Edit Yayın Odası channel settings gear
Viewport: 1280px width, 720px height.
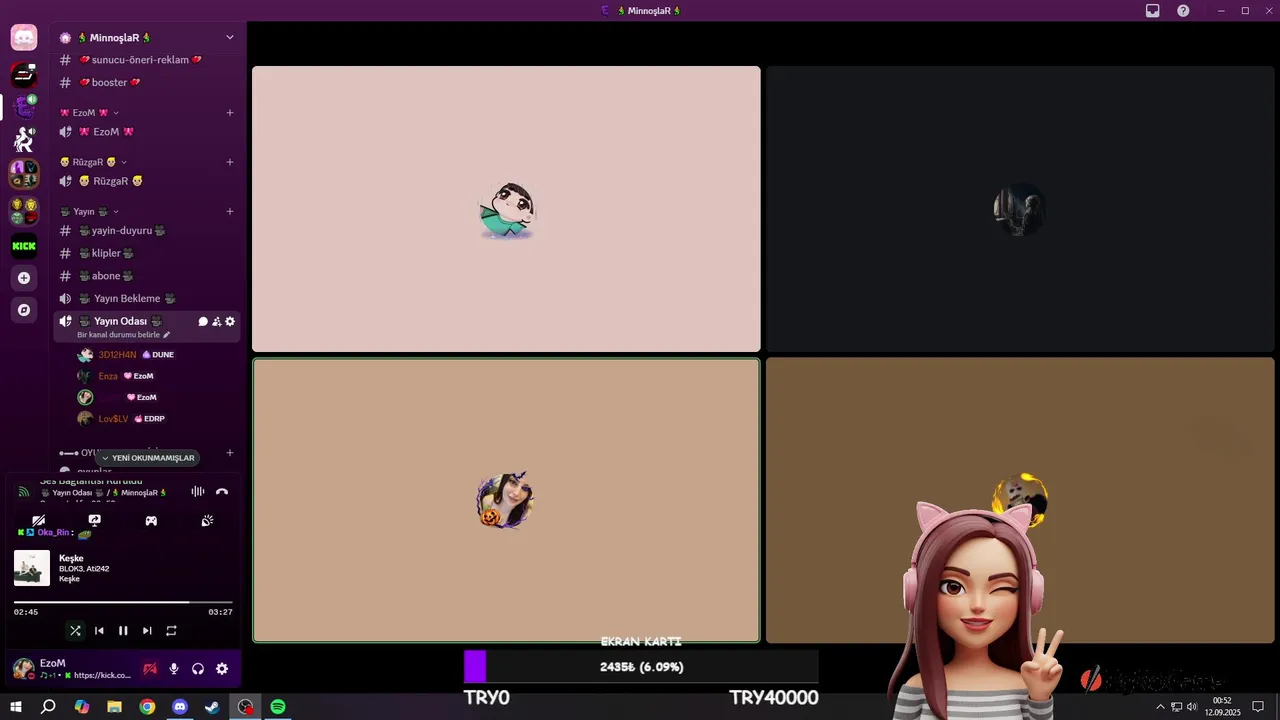tap(230, 322)
